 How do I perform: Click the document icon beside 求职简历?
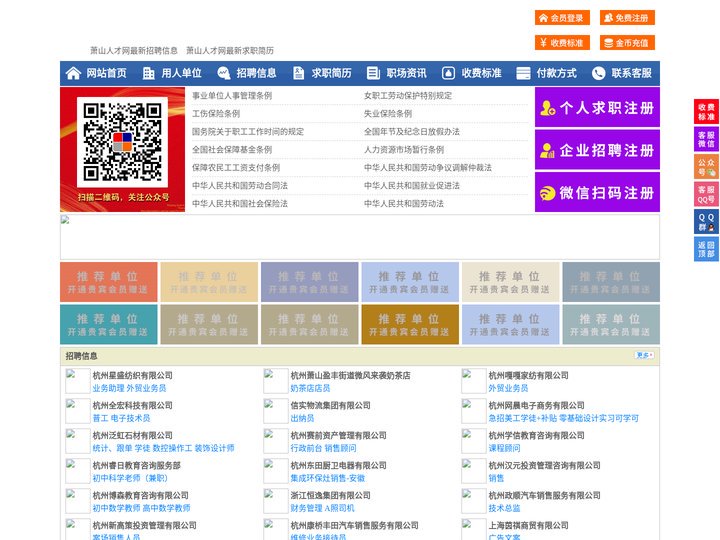coord(298,73)
